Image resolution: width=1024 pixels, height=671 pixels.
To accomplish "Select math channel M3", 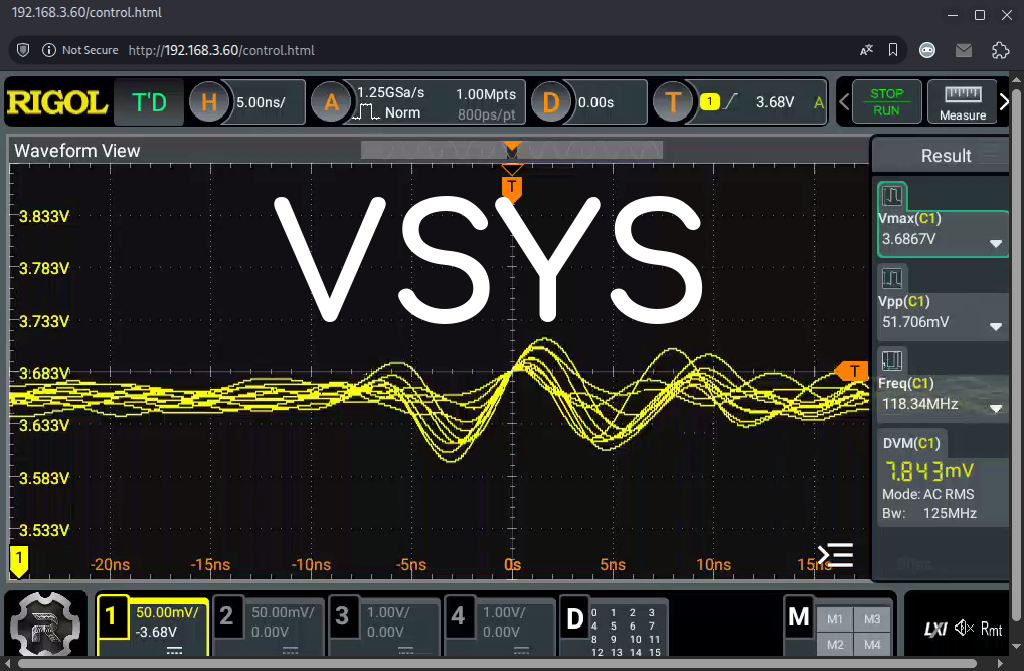I will coord(872,619).
